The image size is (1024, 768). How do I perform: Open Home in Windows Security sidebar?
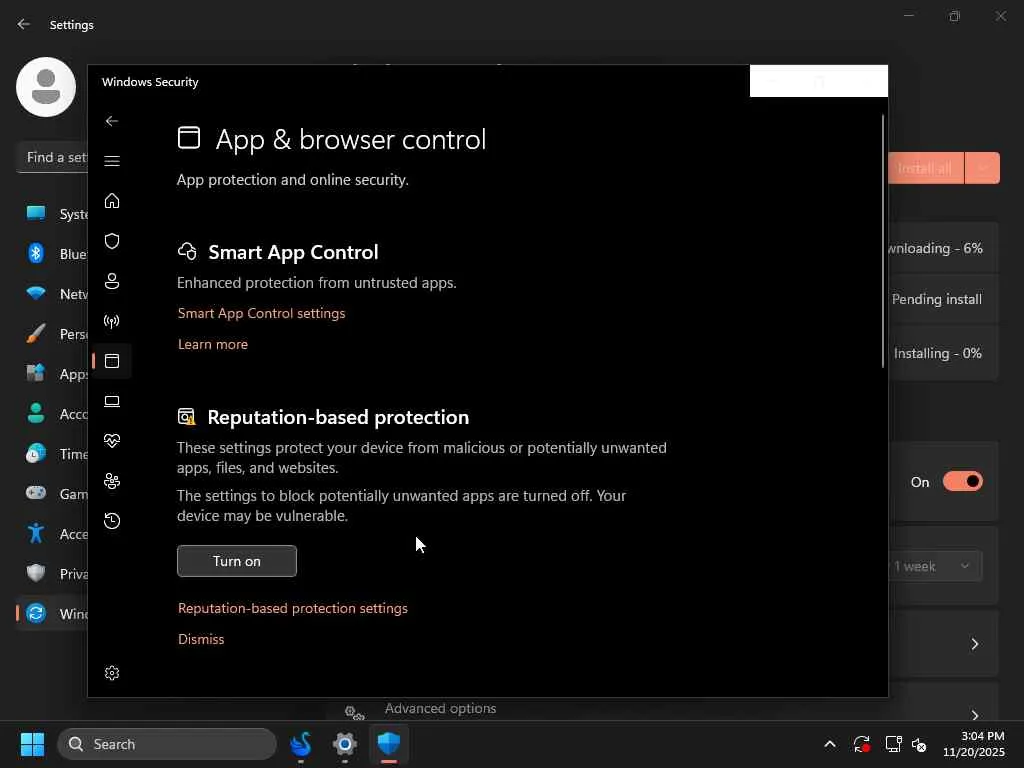coord(112,200)
